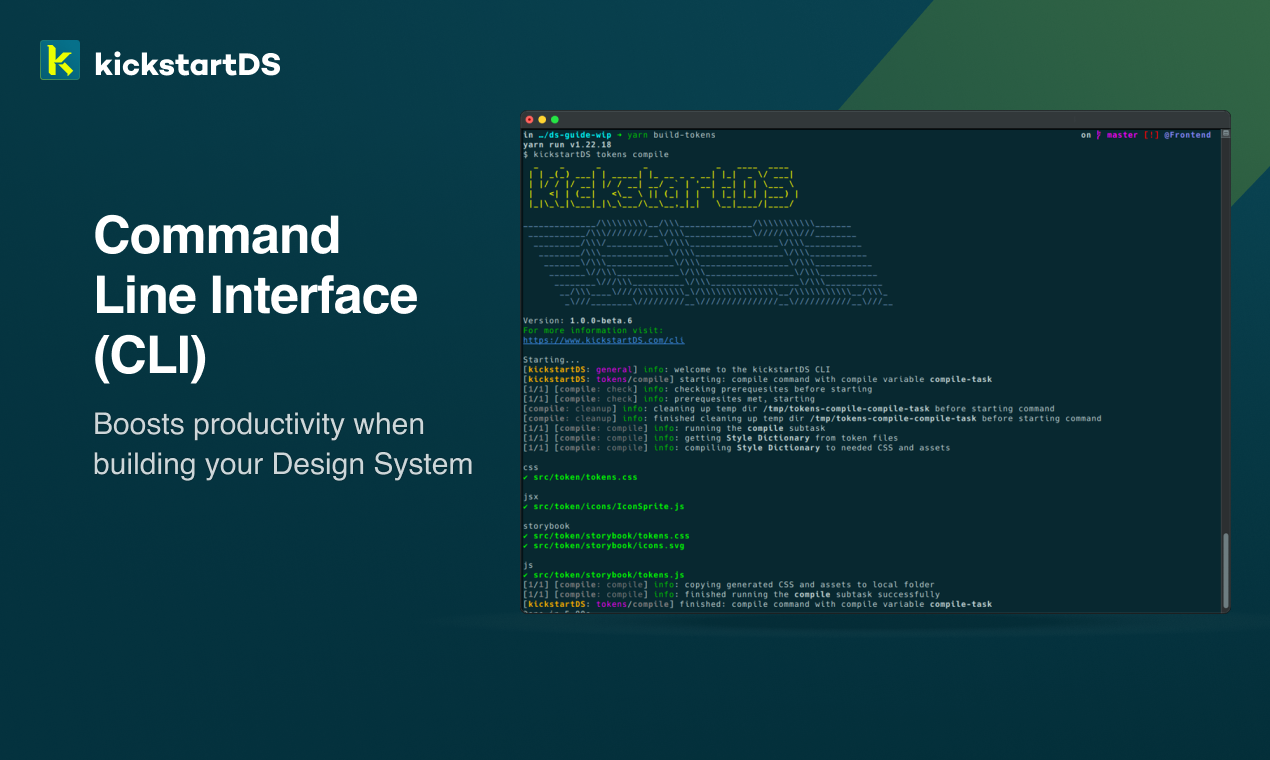This screenshot has height=760, width=1270.
Task: Click "Boosts productivity when building your Design System" subtitle
Action: (x=283, y=444)
